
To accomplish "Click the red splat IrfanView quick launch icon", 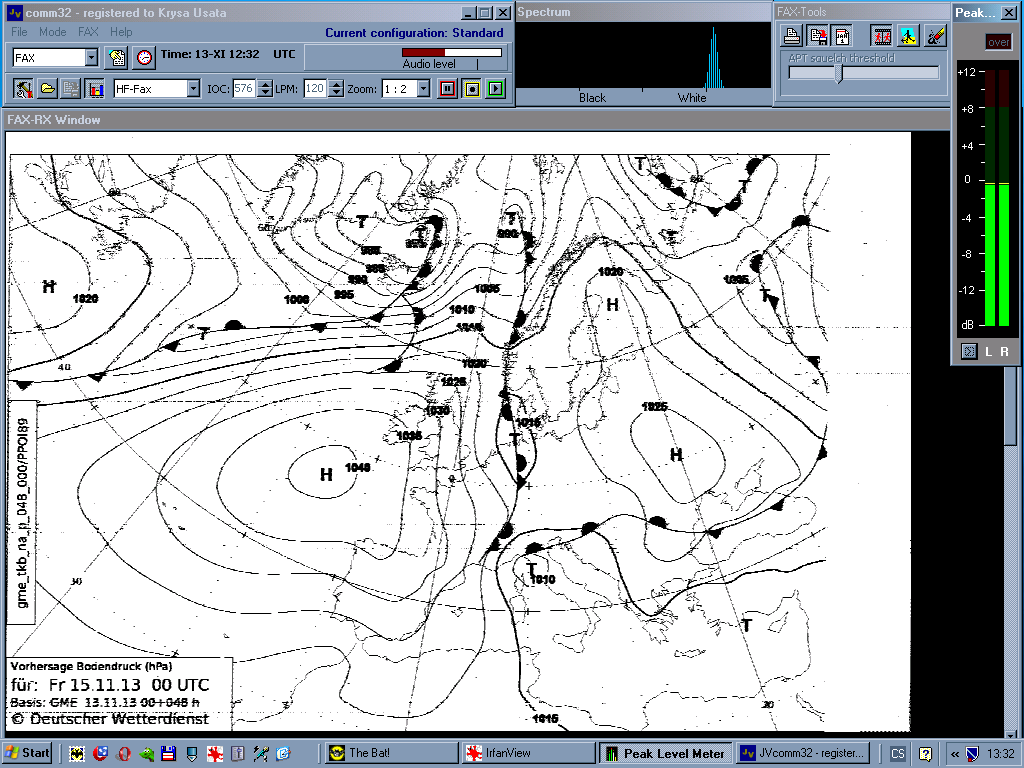I will [x=214, y=754].
